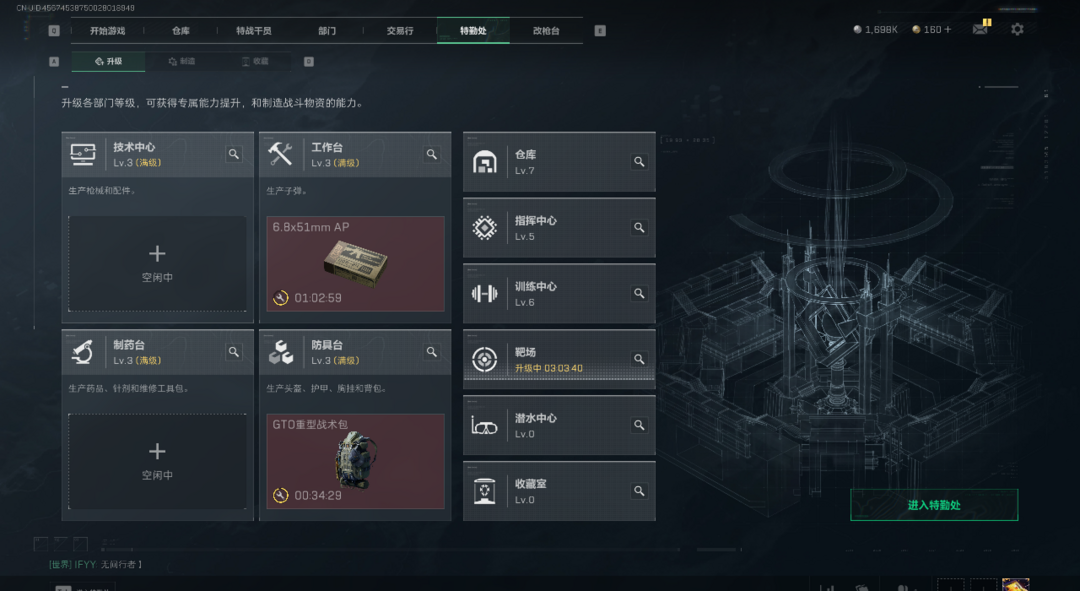Viewport: 1080px width, 591px height.
Task: Open the mail envelope icon
Action: 980,29
